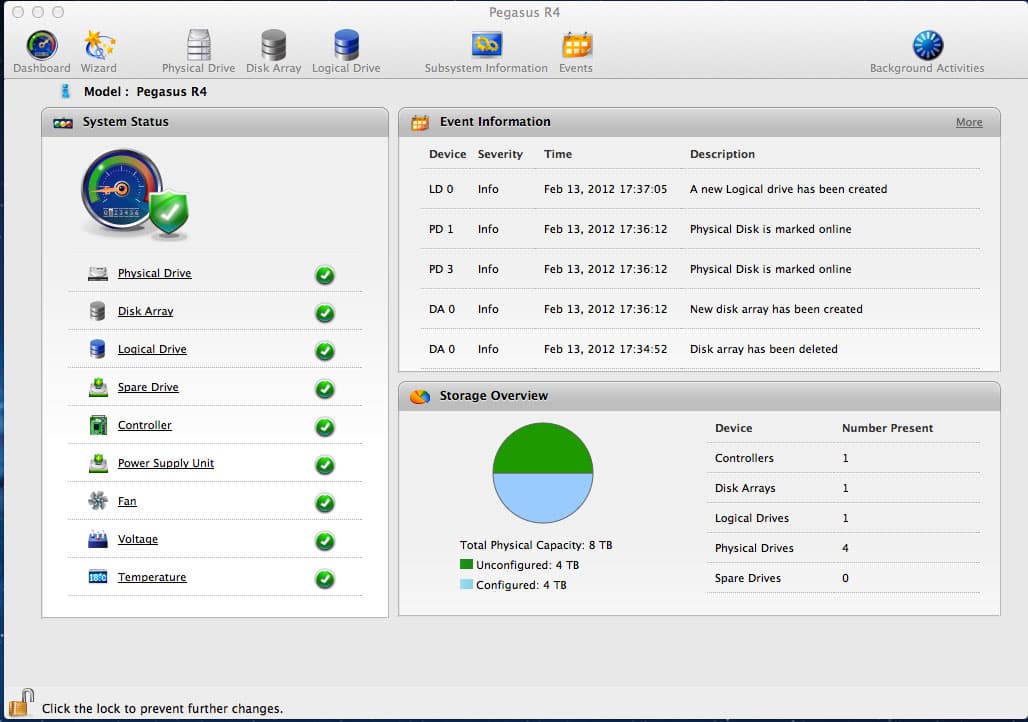
Task: Click the Fan status green checkmark
Action: coord(325,503)
